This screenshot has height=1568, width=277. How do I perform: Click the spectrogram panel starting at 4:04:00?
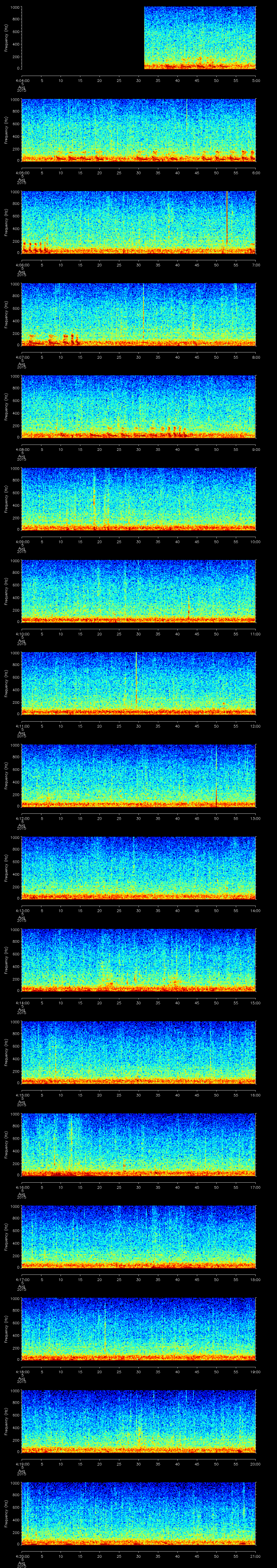(139, 38)
